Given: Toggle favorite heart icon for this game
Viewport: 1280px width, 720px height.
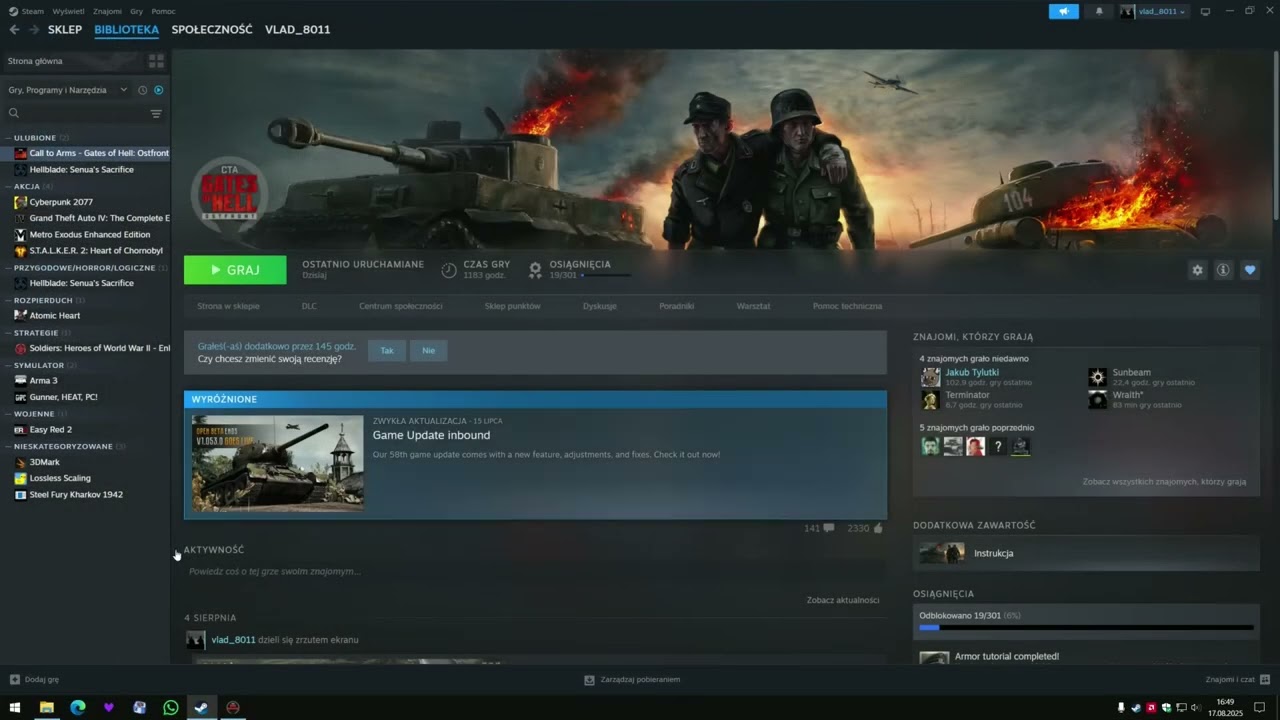Looking at the screenshot, I should tap(1249, 270).
